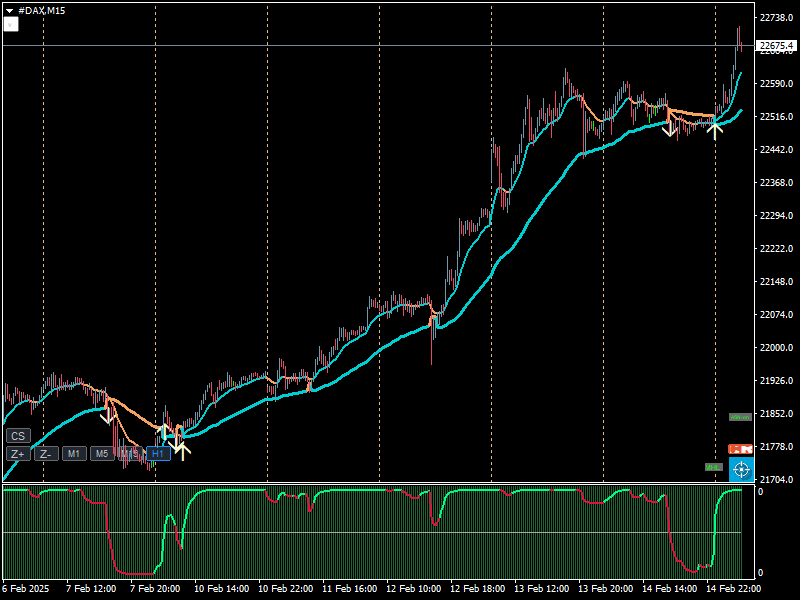Click the small white v box
The height and width of the screenshot is (600, 800).
[x=11, y=24]
